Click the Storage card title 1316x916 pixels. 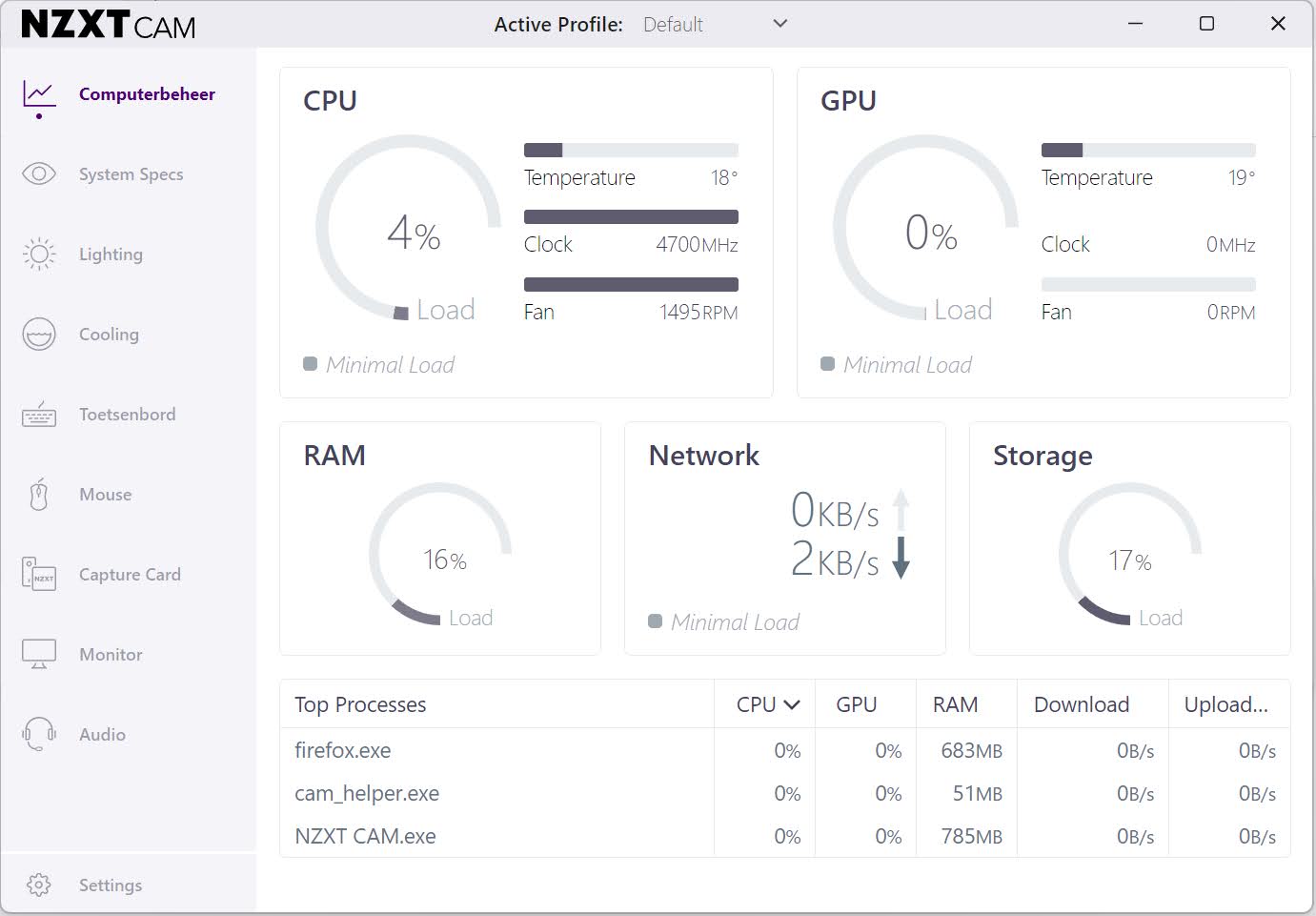(1043, 457)
